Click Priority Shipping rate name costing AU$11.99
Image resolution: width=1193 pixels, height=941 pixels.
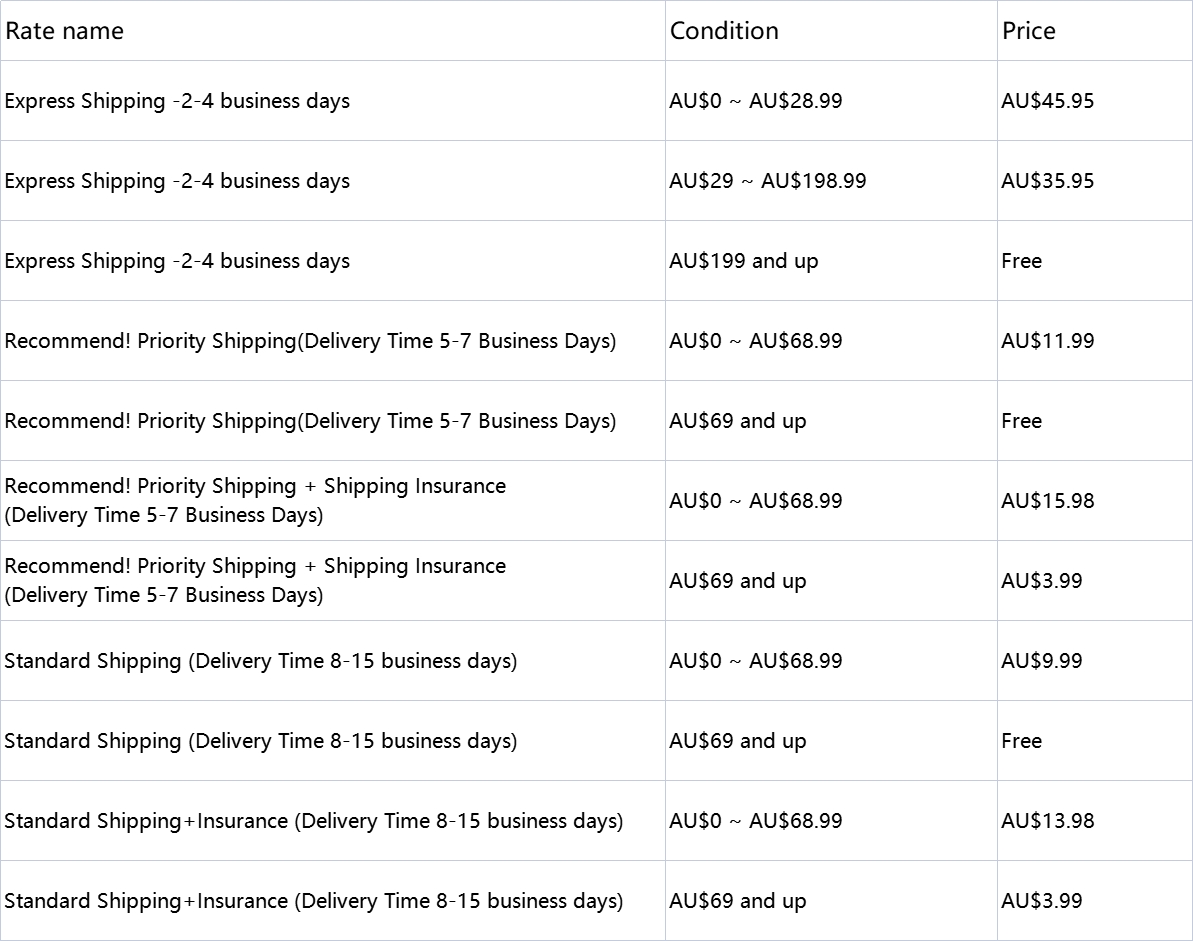tap(310, 341)
